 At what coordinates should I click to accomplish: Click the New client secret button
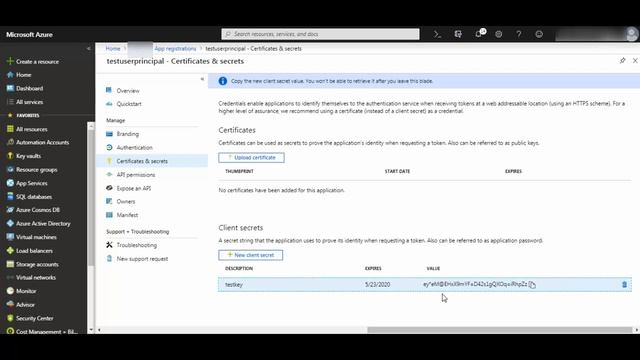point(251,255)
